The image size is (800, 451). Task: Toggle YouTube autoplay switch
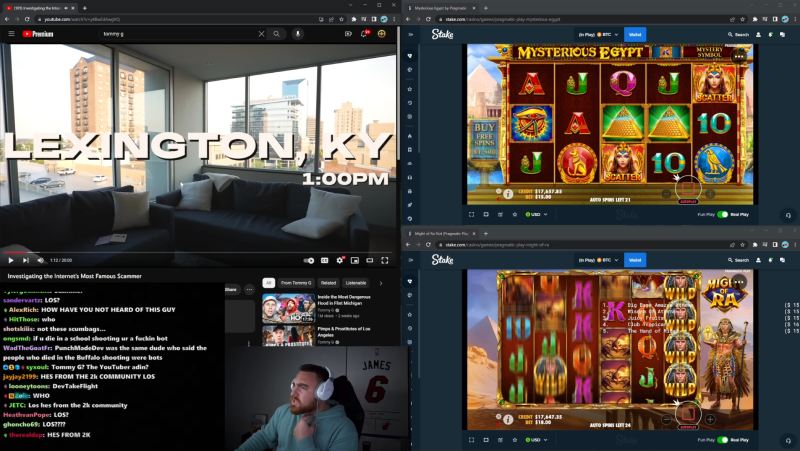309,260
